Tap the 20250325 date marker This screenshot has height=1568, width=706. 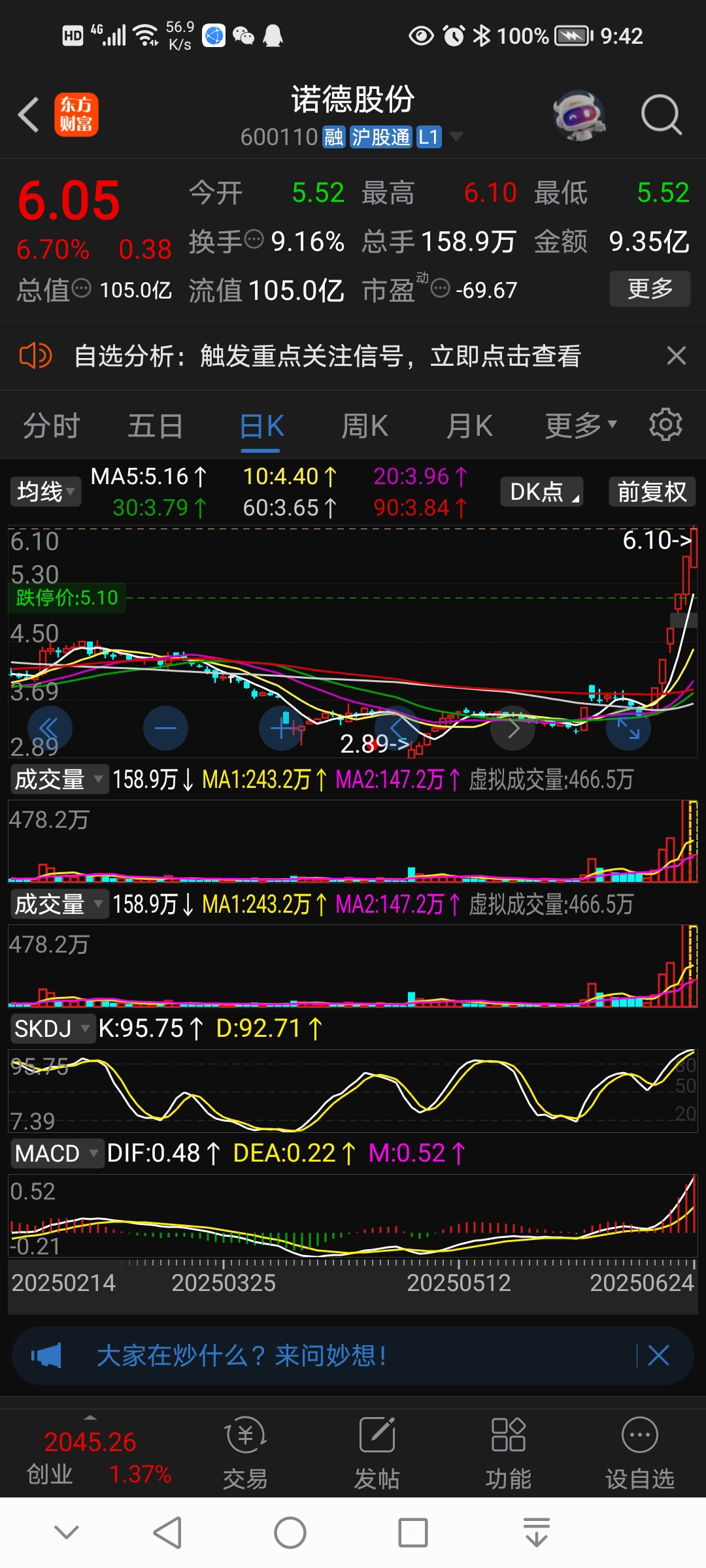click(224, 1282)
